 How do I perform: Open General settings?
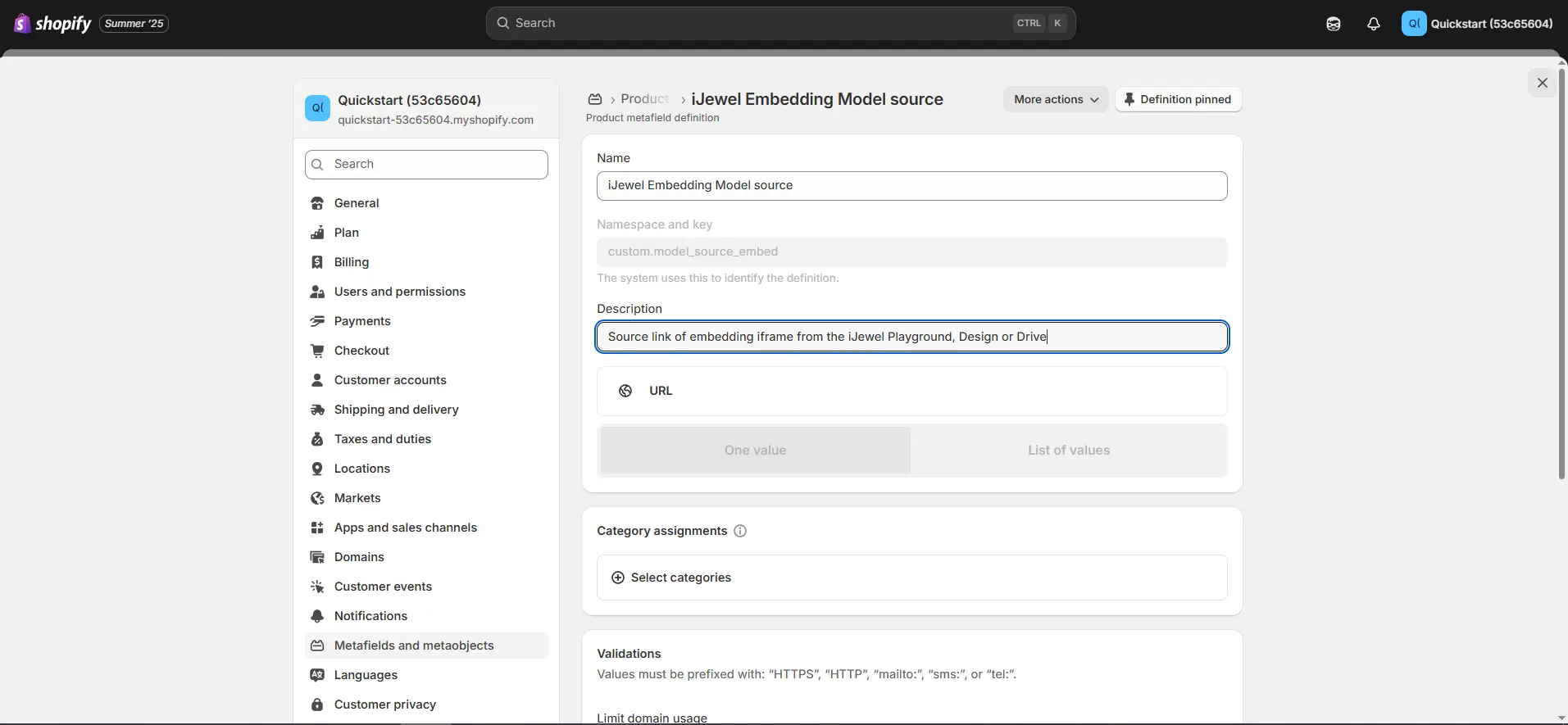426,203
